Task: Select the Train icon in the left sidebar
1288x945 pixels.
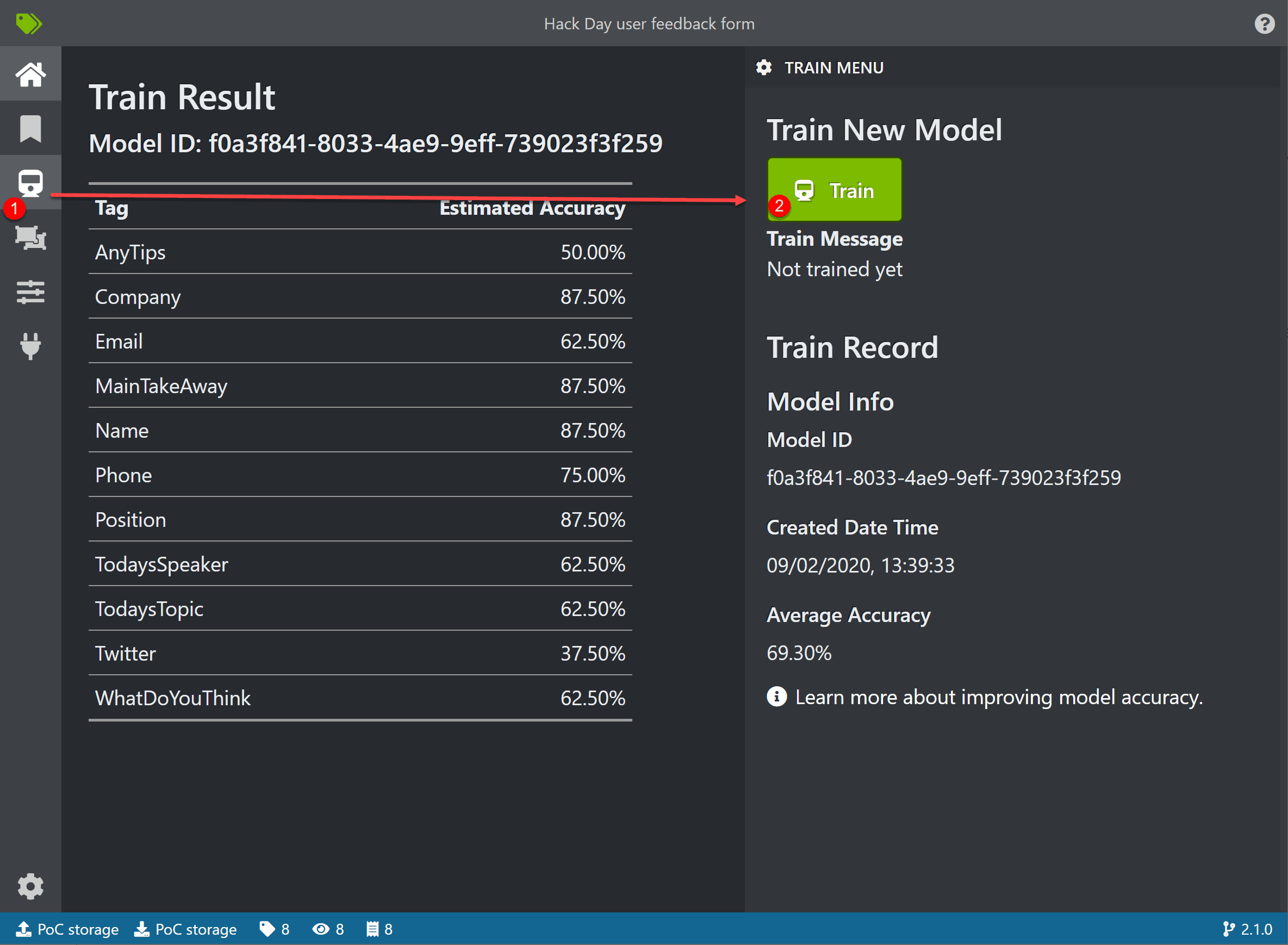Action: 31,183
